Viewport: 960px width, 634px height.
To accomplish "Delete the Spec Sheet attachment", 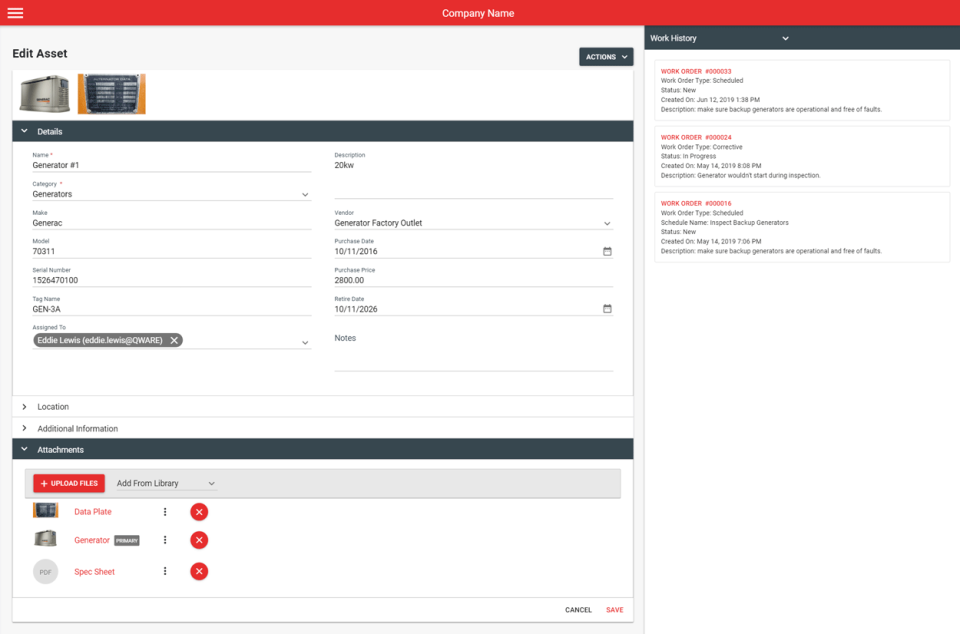I will 198,571.
